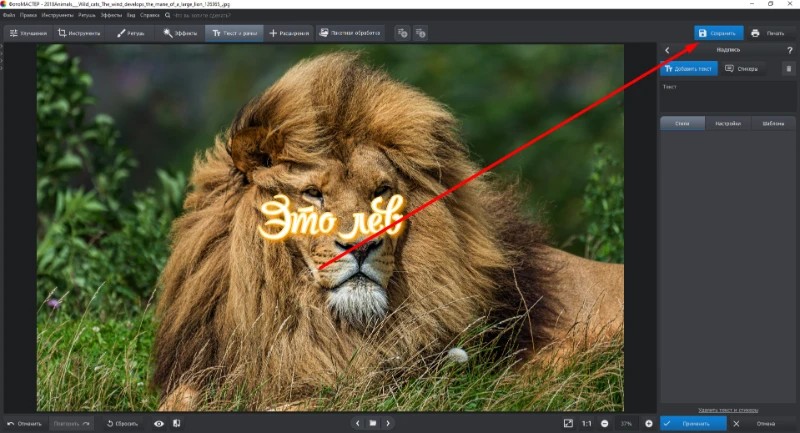The width and height of the screenshot is (800, 433).
Task: Go to next photo arrow
Action: click(388, 423)
